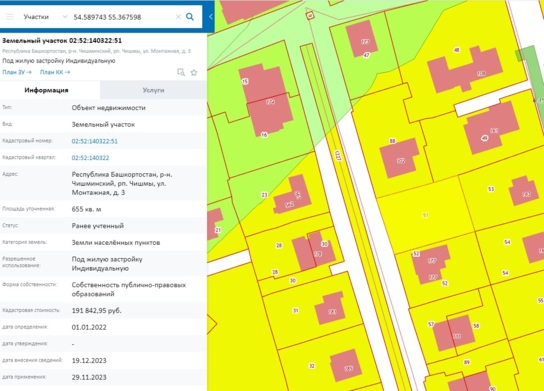Open cadastral quarter link 02:52:140322

(90, 158)
